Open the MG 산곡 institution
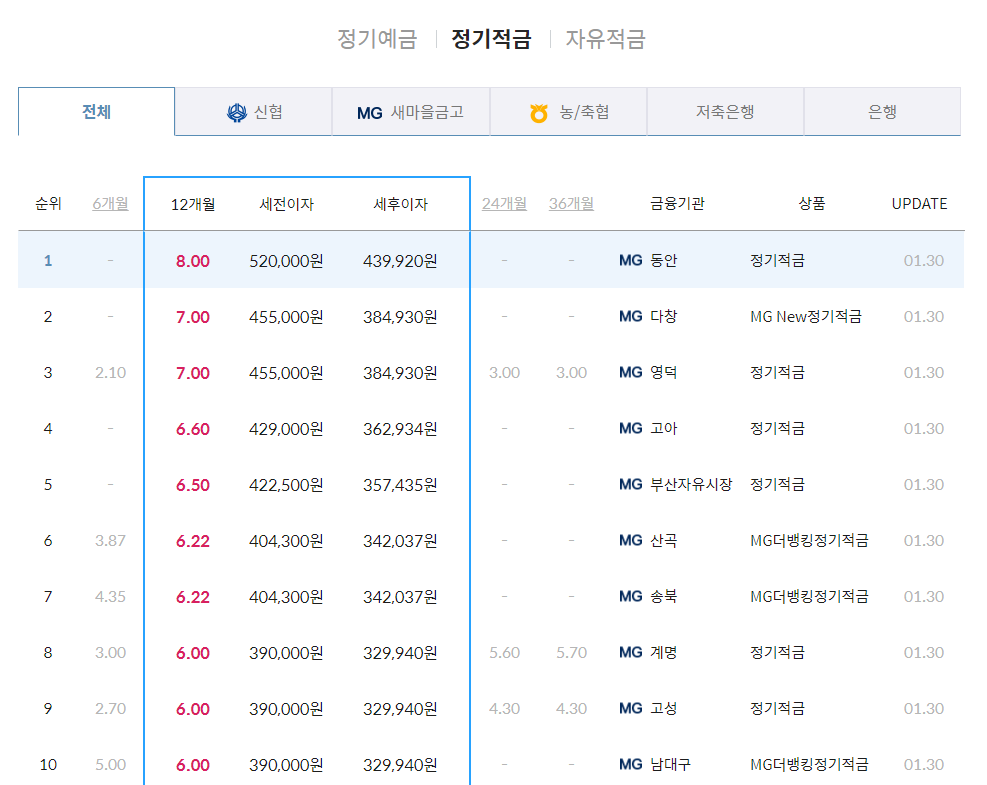The height and width of the screenshot is (785, 987). [x=648, y=540]
